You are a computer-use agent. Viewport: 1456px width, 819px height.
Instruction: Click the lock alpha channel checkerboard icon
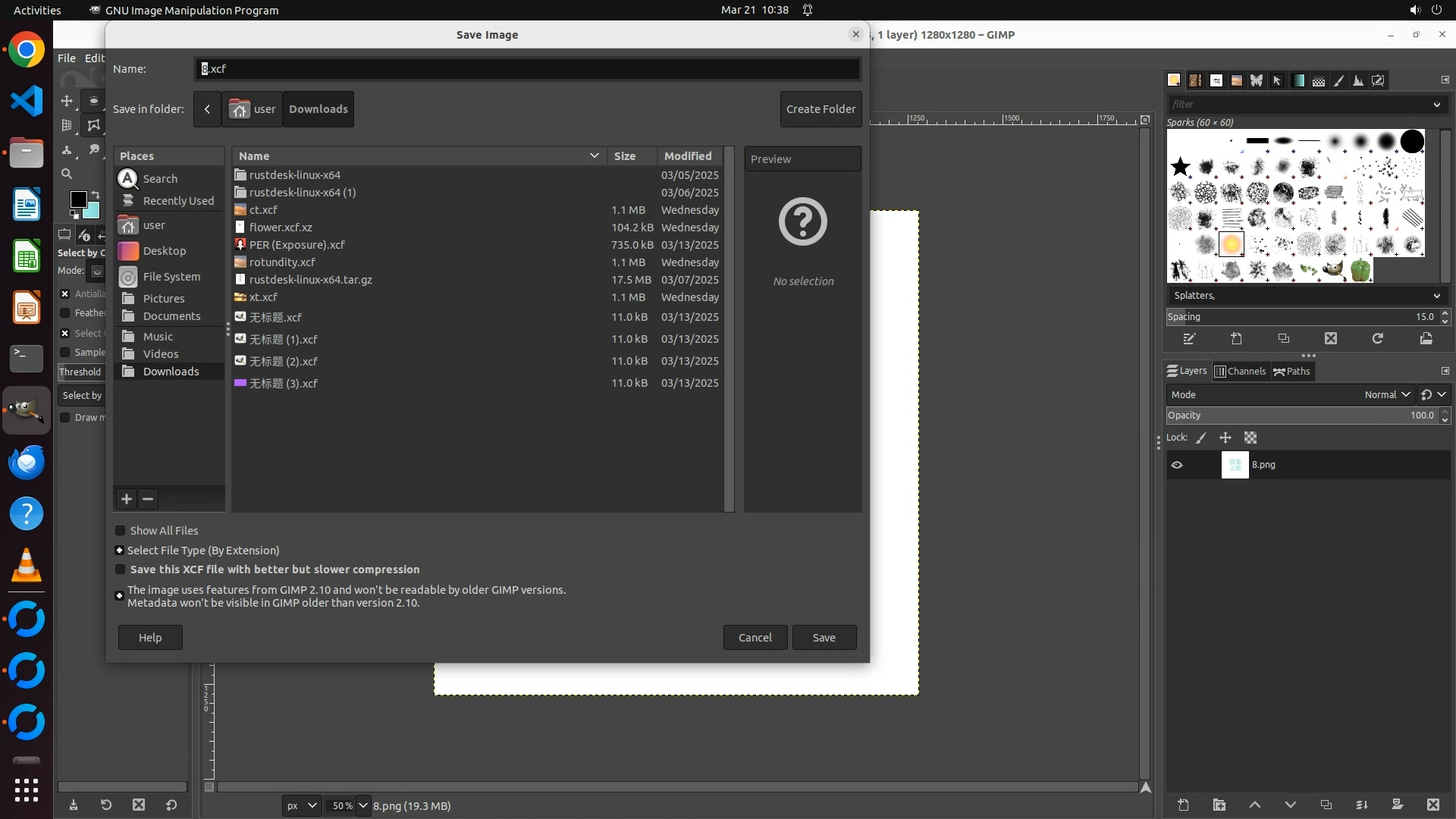pos(1250,438)
